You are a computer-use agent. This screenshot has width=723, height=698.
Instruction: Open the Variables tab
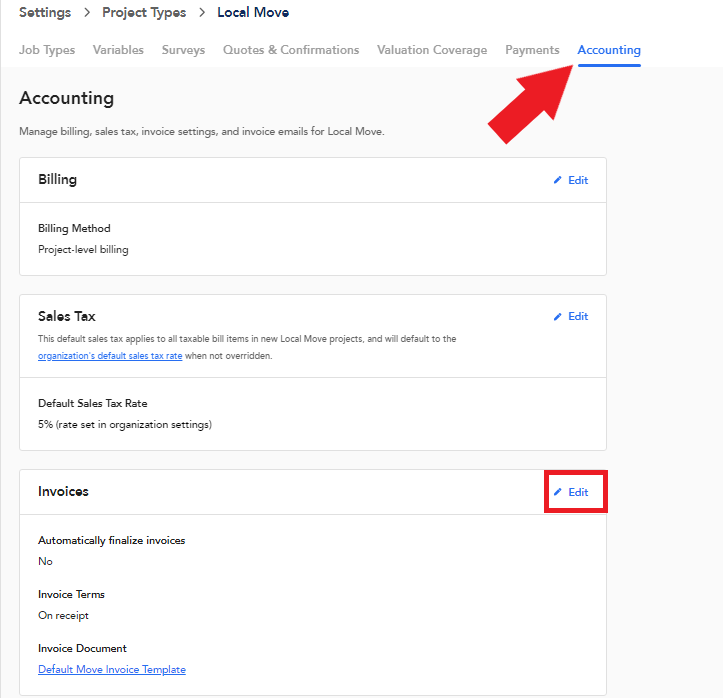tap(118, 50)
